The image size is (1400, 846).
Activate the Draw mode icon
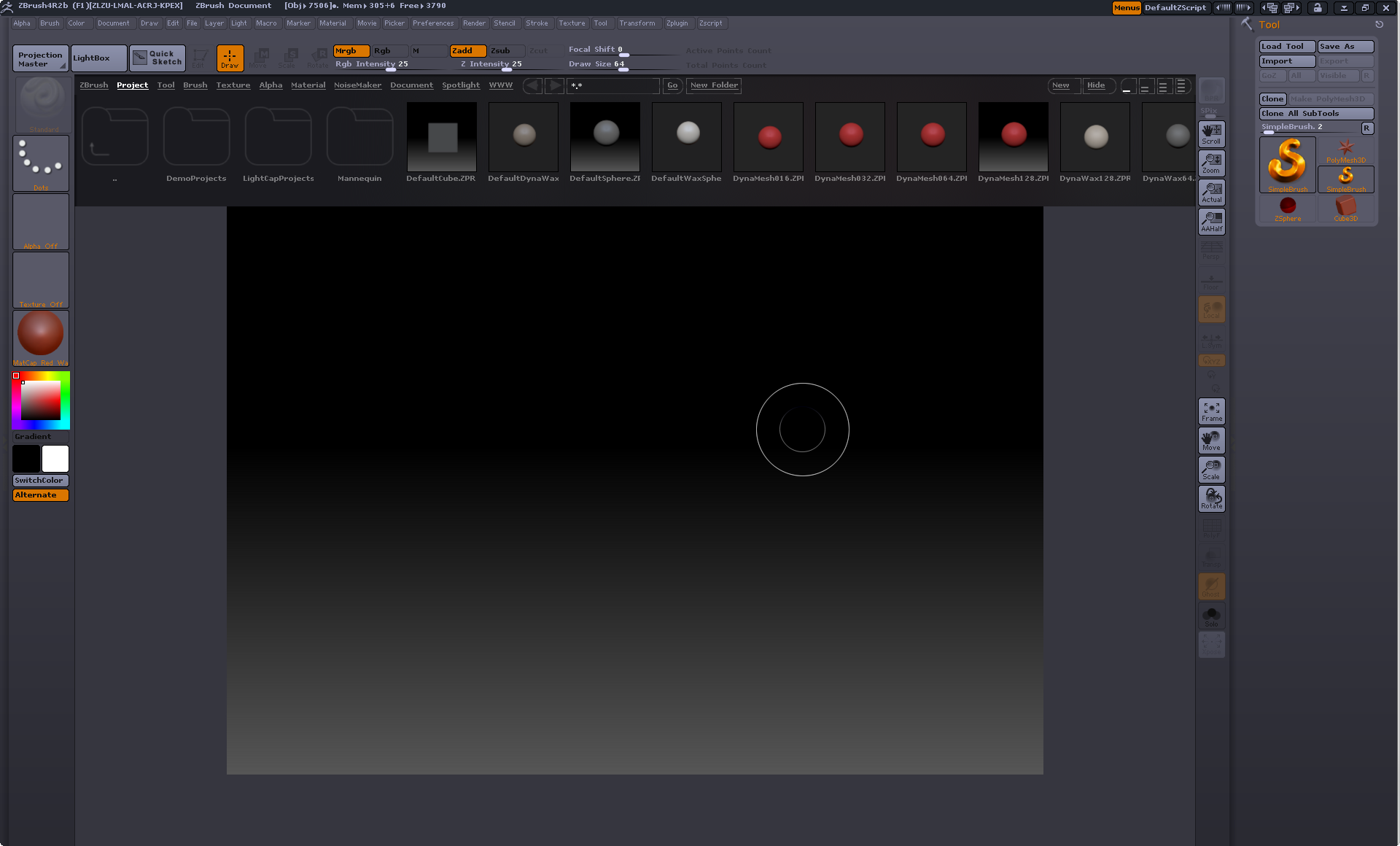(230, 58)
